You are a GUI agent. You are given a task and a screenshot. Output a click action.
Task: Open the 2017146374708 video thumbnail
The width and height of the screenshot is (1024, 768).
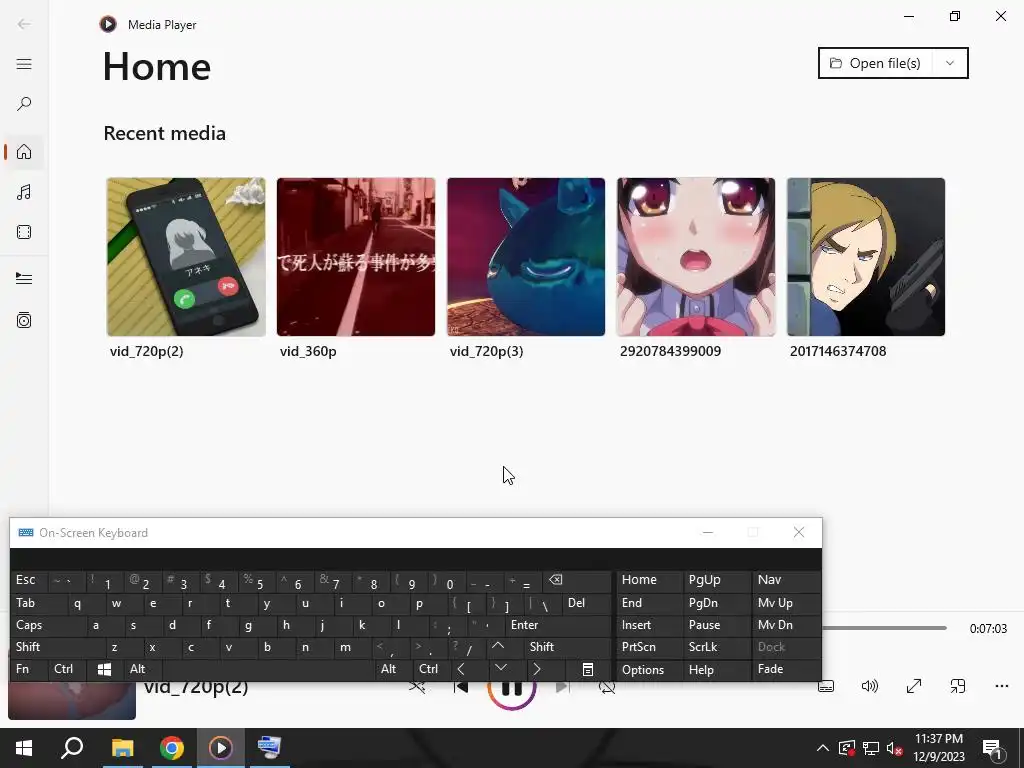866,257
